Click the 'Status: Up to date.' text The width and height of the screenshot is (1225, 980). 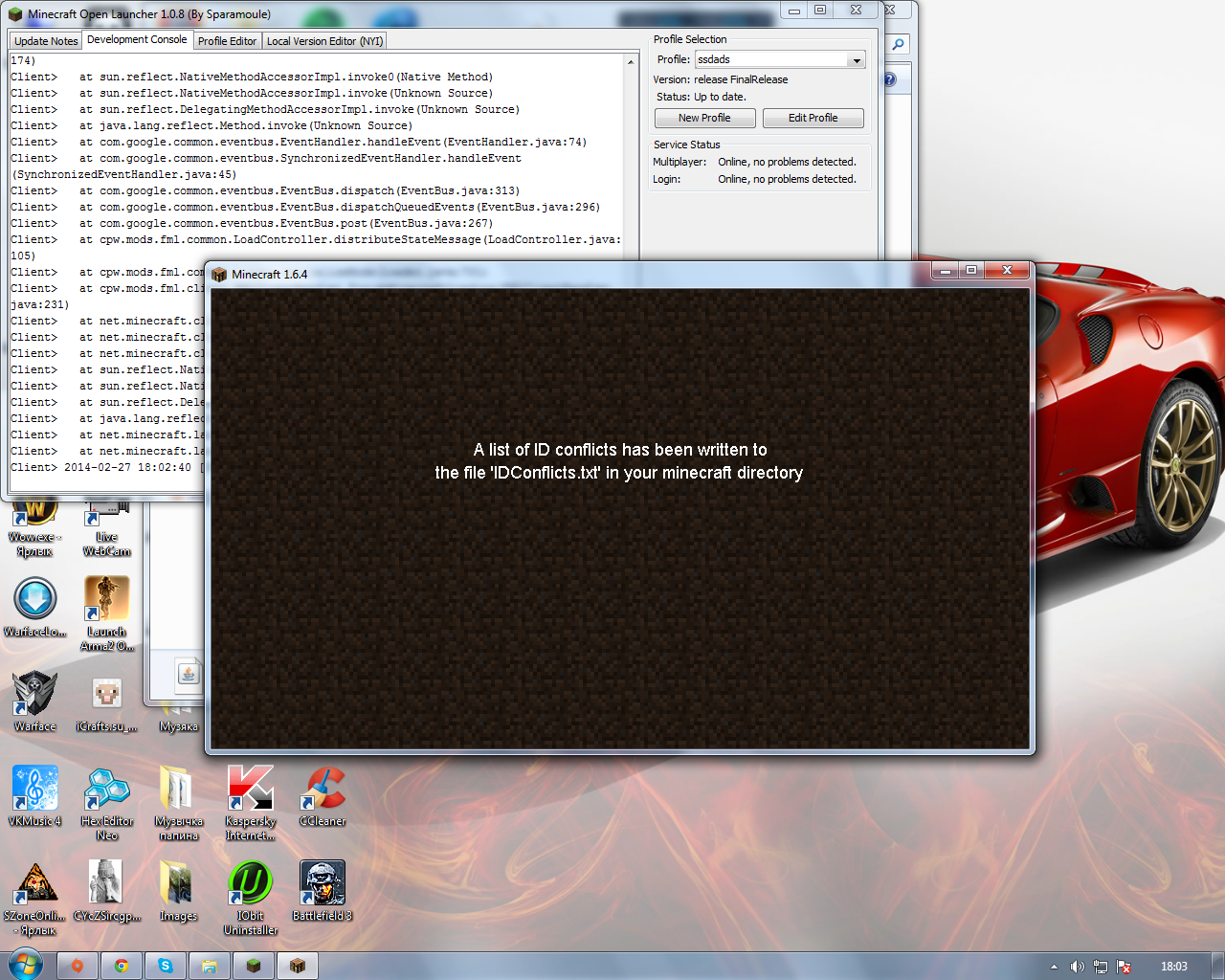pyautogui.click(x=702, y=97)
